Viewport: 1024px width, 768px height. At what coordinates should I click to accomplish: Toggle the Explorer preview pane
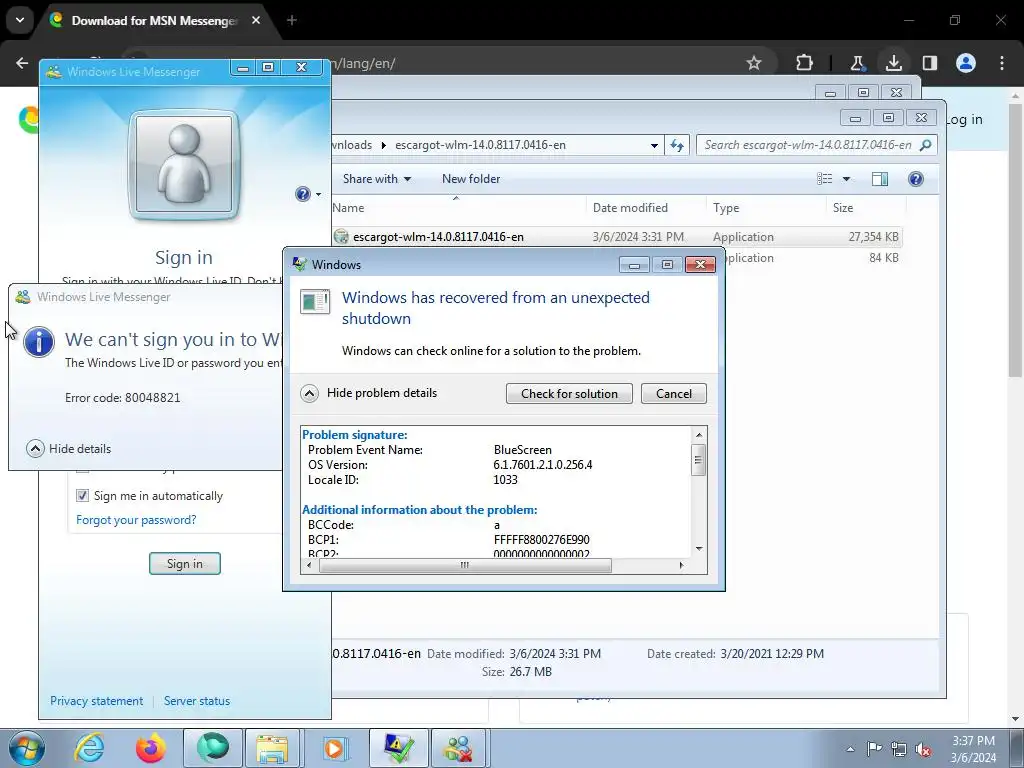880,179
